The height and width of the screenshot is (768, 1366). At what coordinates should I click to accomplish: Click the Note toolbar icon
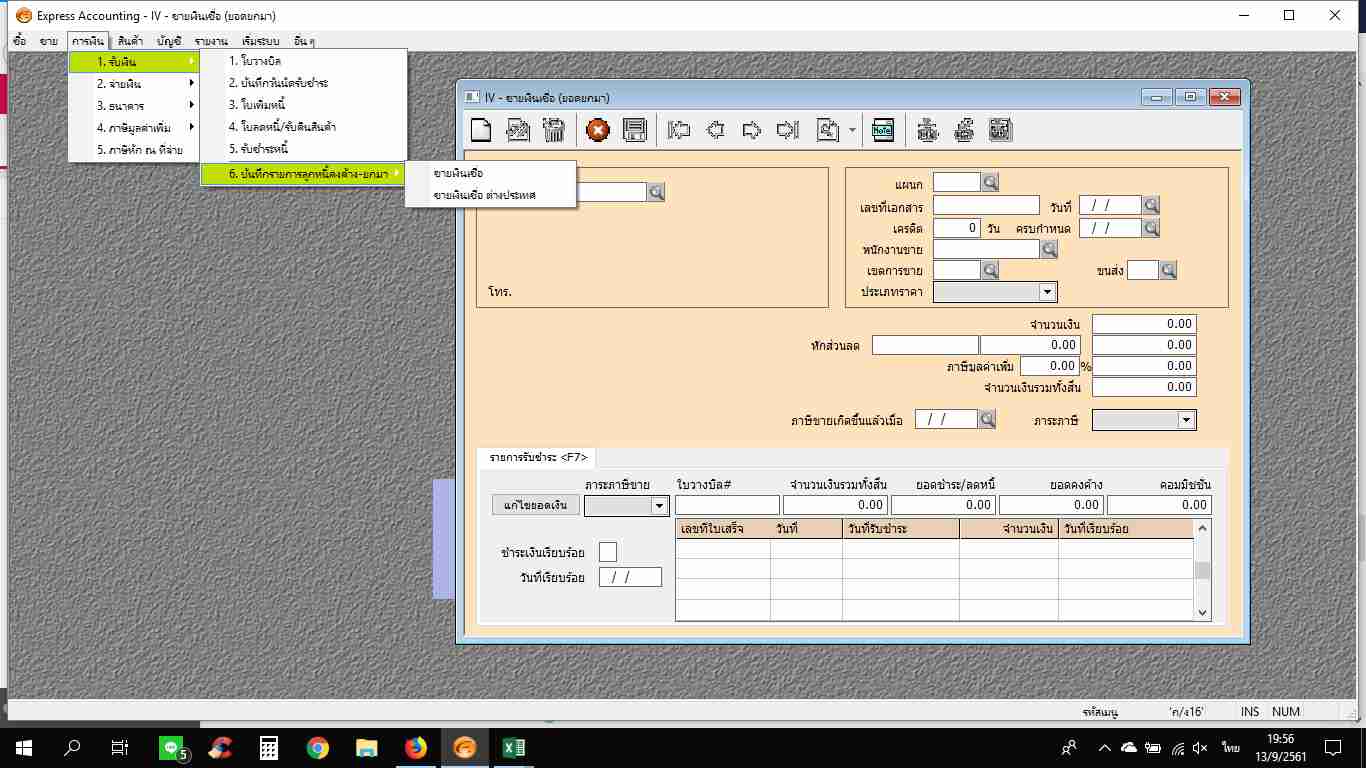[x=883, y=130]
